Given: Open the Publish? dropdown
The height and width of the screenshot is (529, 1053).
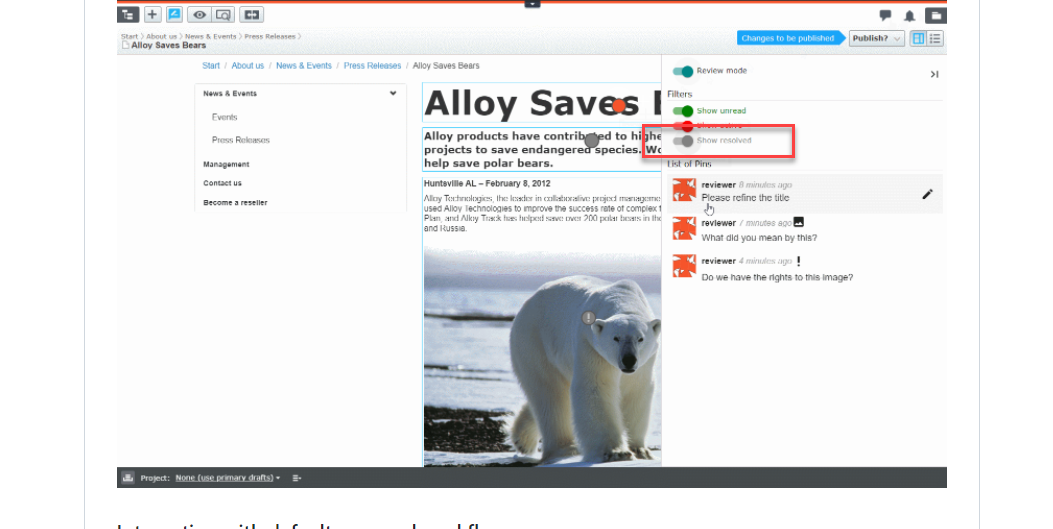Looking at the screenshot, I should 876,38.
